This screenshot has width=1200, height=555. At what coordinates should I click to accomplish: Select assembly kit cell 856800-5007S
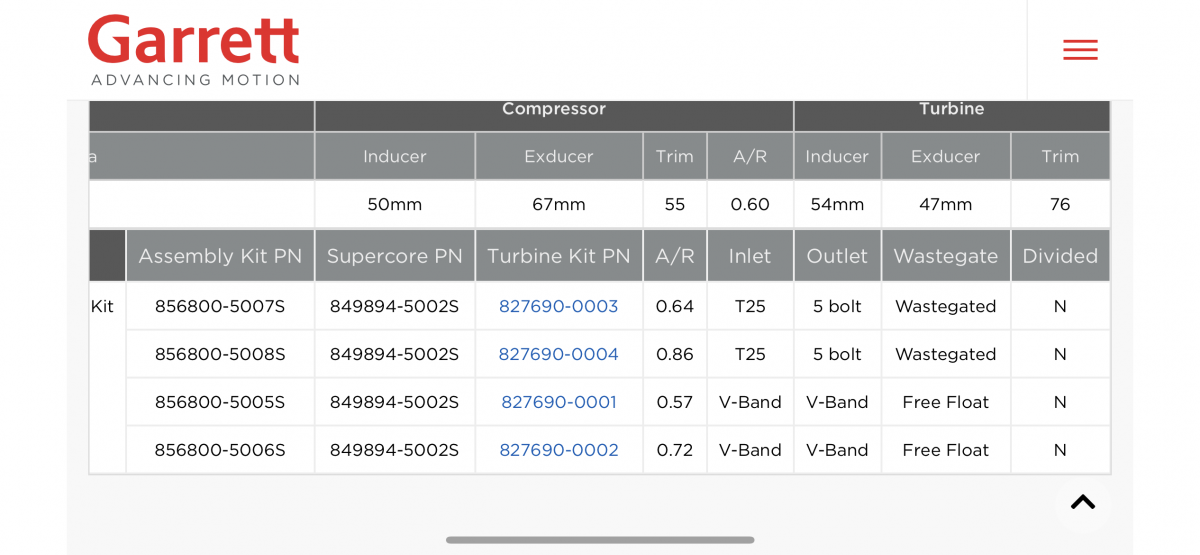click(x=220, y=307)
